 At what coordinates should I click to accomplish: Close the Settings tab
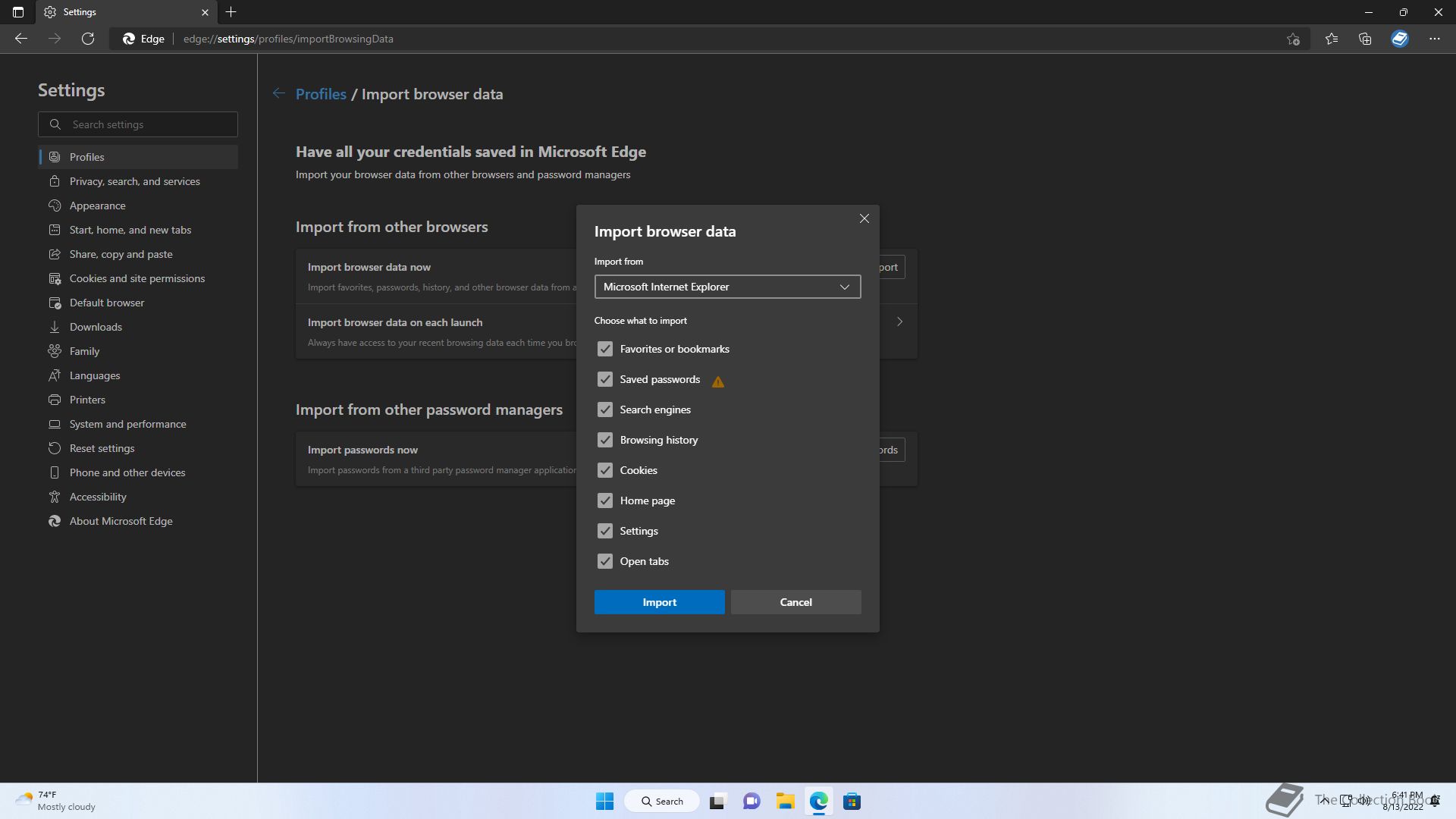click(x=205, y=12)
